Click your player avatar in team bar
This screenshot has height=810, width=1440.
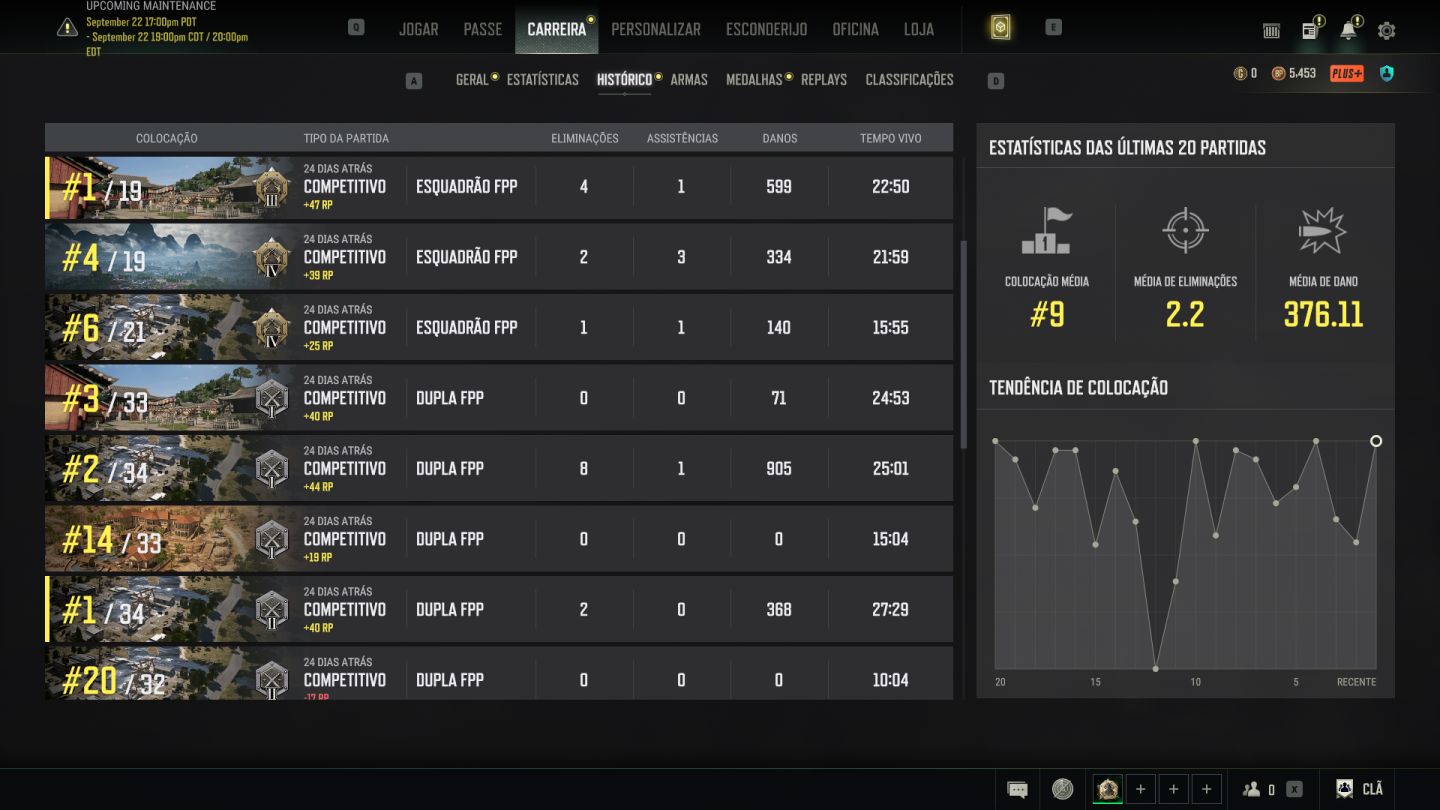point(1107,789)
